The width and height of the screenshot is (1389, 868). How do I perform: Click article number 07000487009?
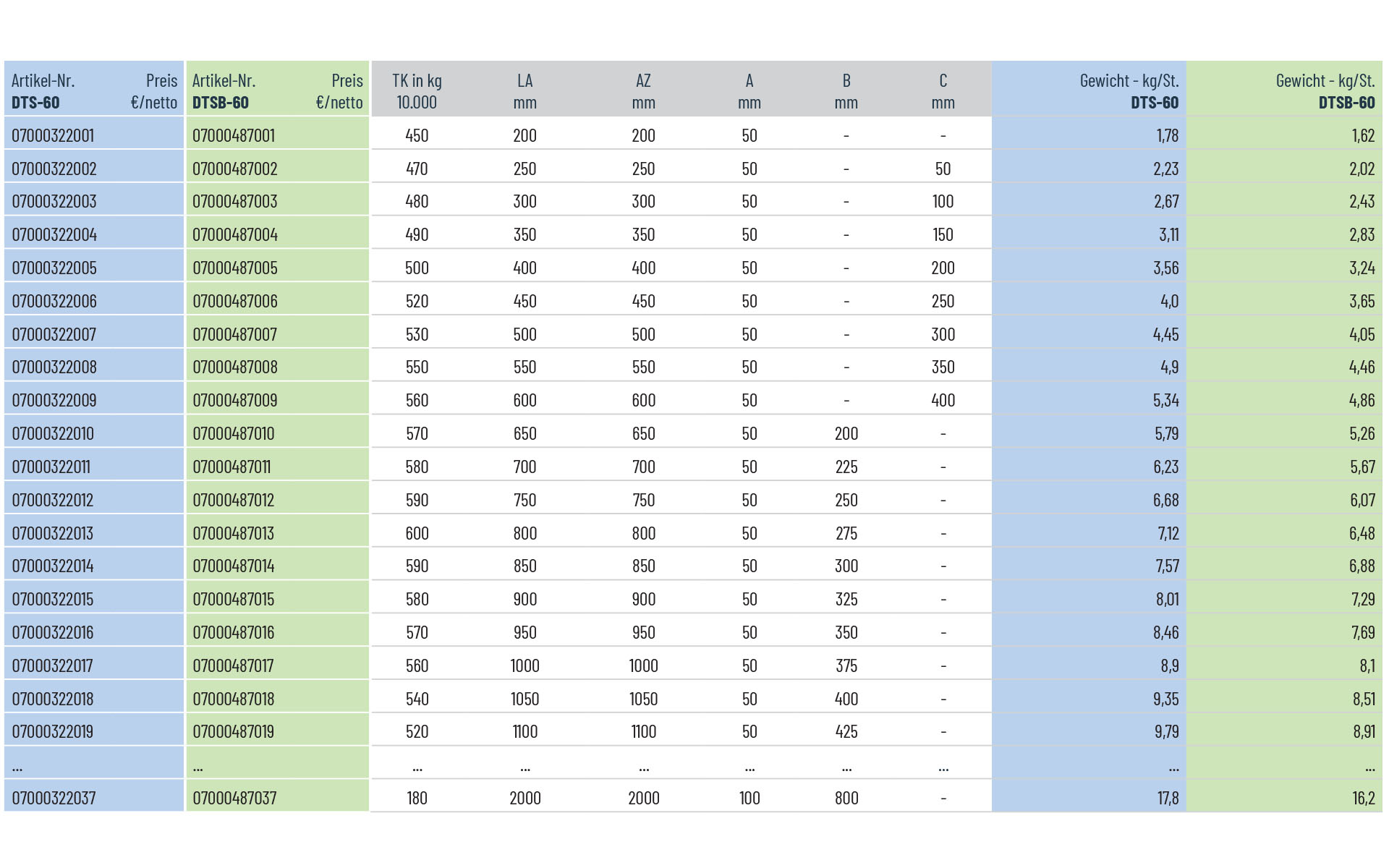pos(235,400)
